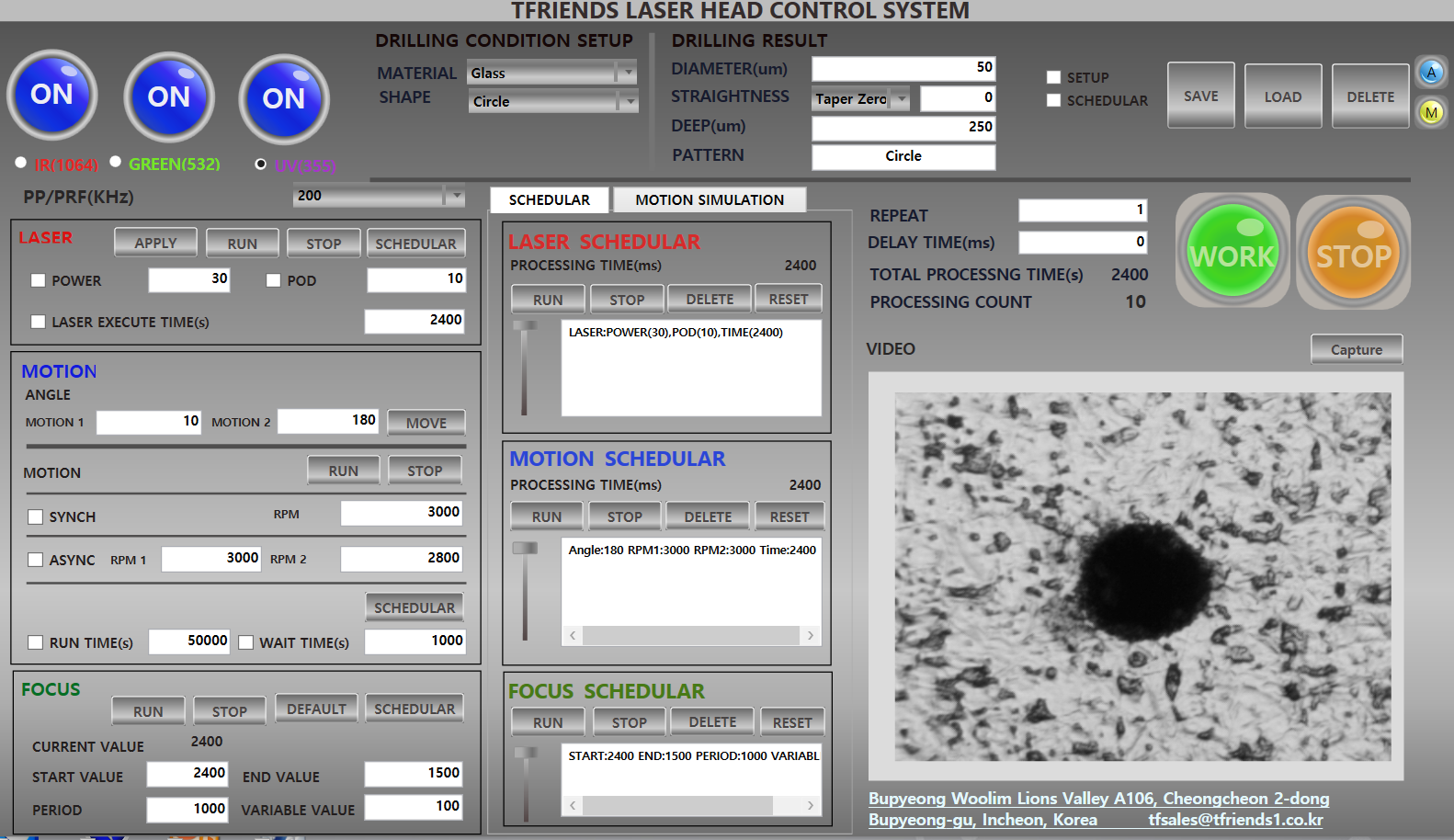Enable the ASYNC checkbox

[x=35, y=560]
